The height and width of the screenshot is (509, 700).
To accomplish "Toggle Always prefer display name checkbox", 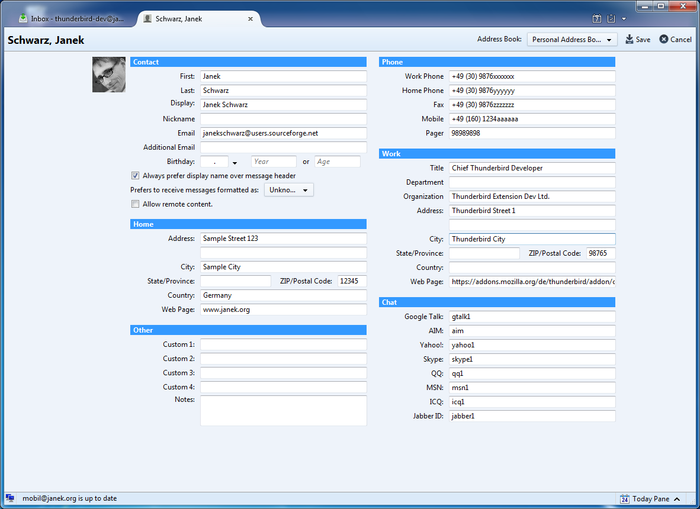I will tap(135, 175).
